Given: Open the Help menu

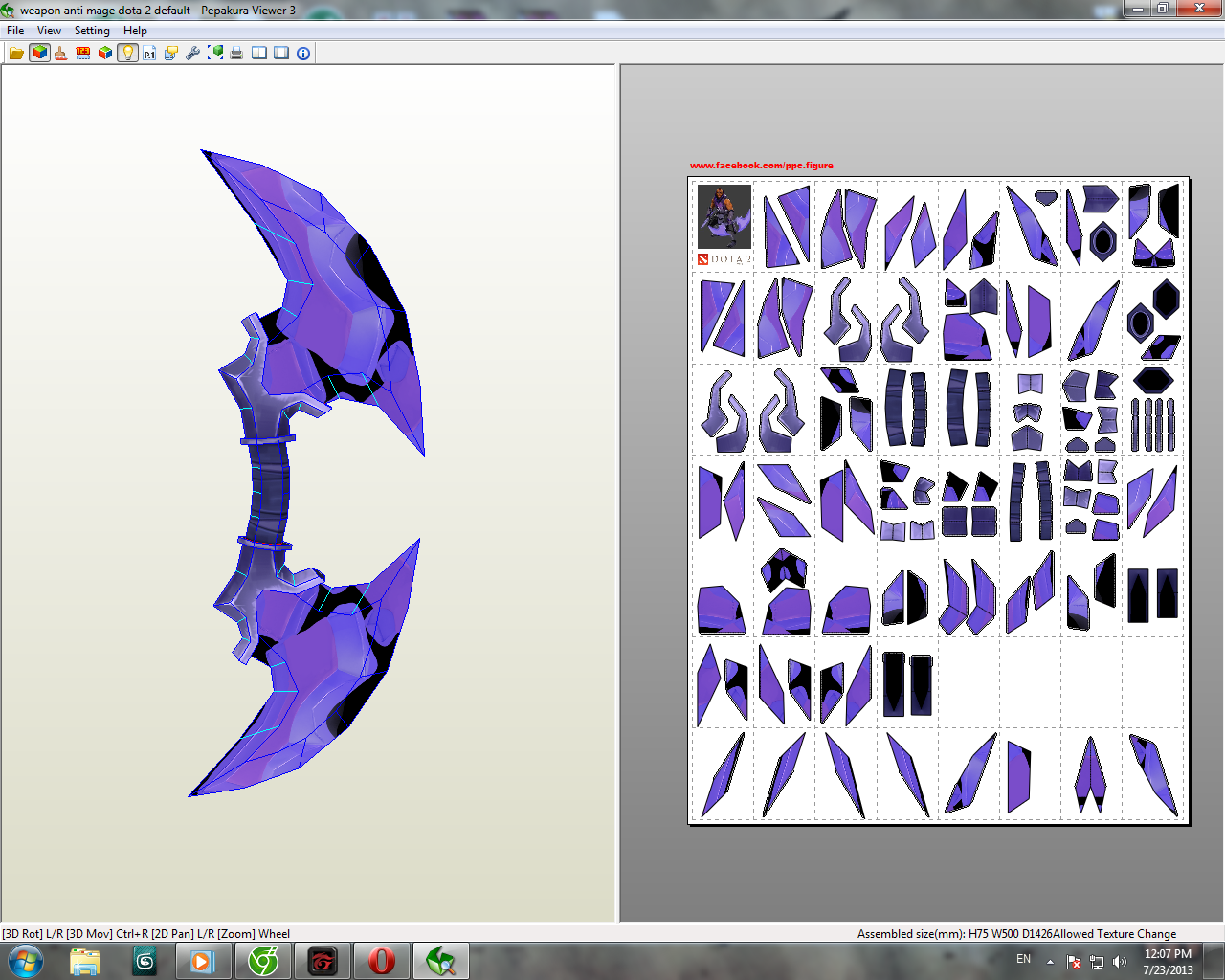Looking at the screenshot, I should (x=135, y=31).
